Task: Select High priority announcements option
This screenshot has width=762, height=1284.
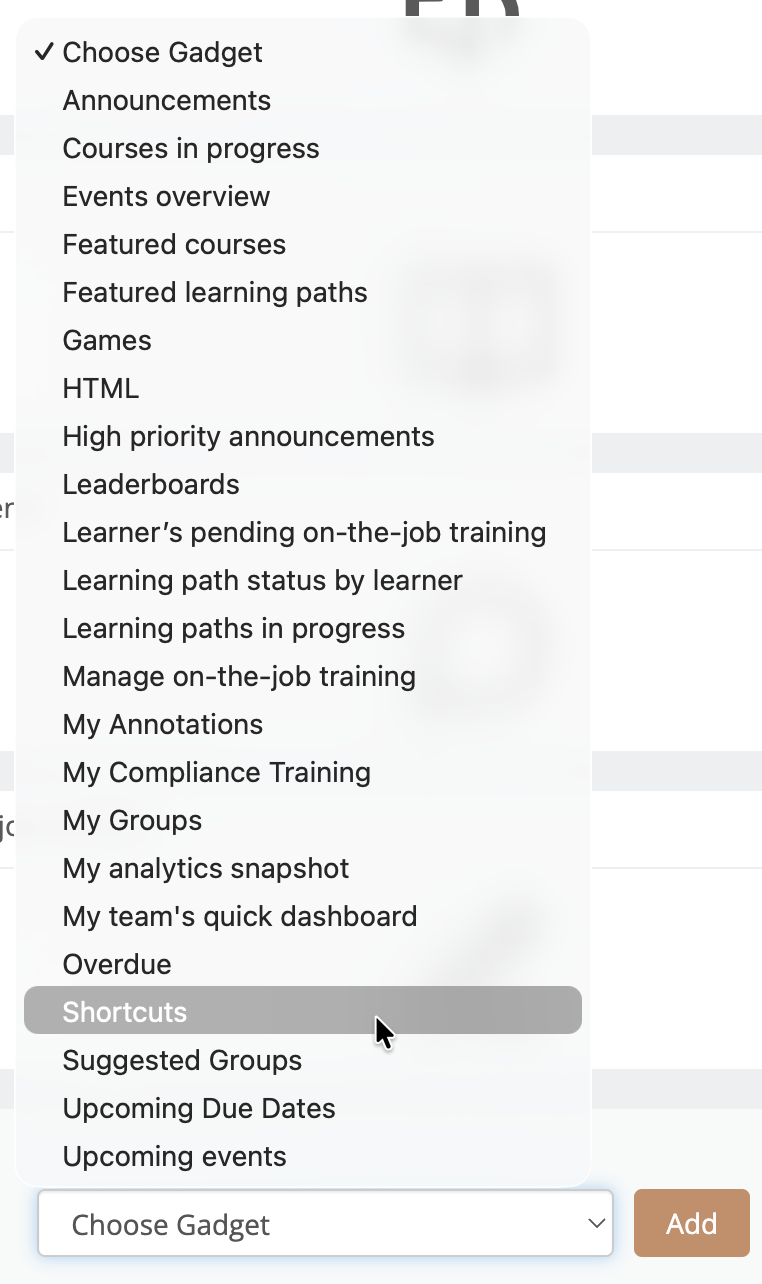Action: 248,437
